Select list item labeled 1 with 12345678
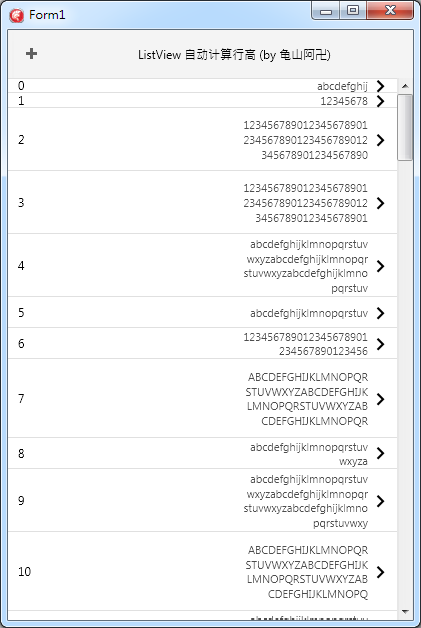 click(x=203, y=101)
